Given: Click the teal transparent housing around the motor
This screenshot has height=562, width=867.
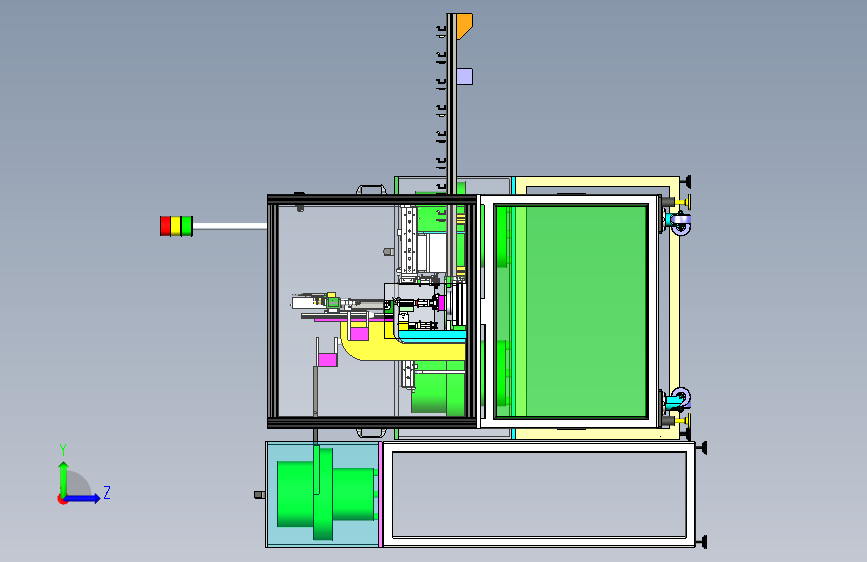Looking at the screenshot, I should point(322,495).
